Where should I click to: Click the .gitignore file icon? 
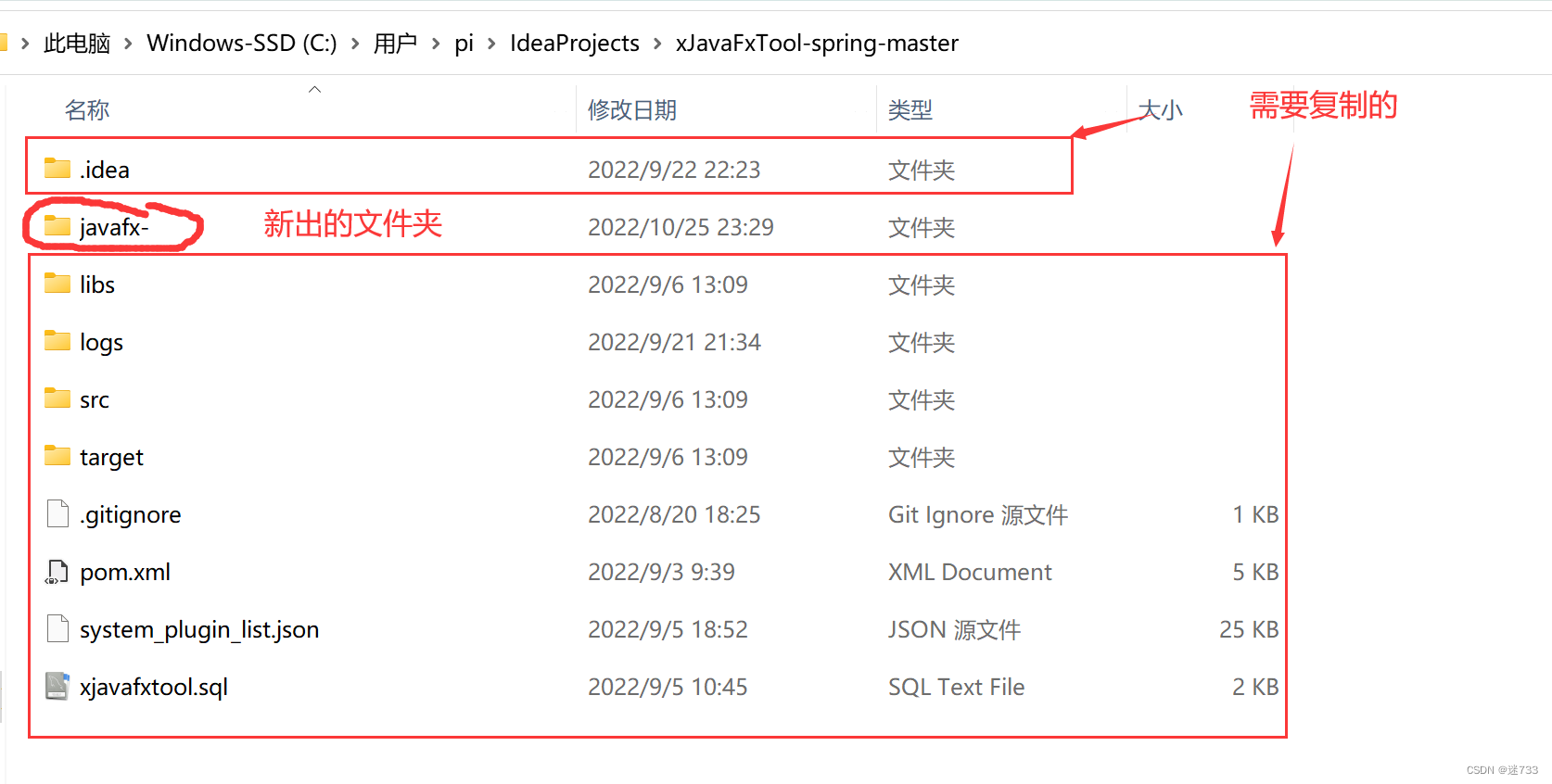tap(57, 513)
